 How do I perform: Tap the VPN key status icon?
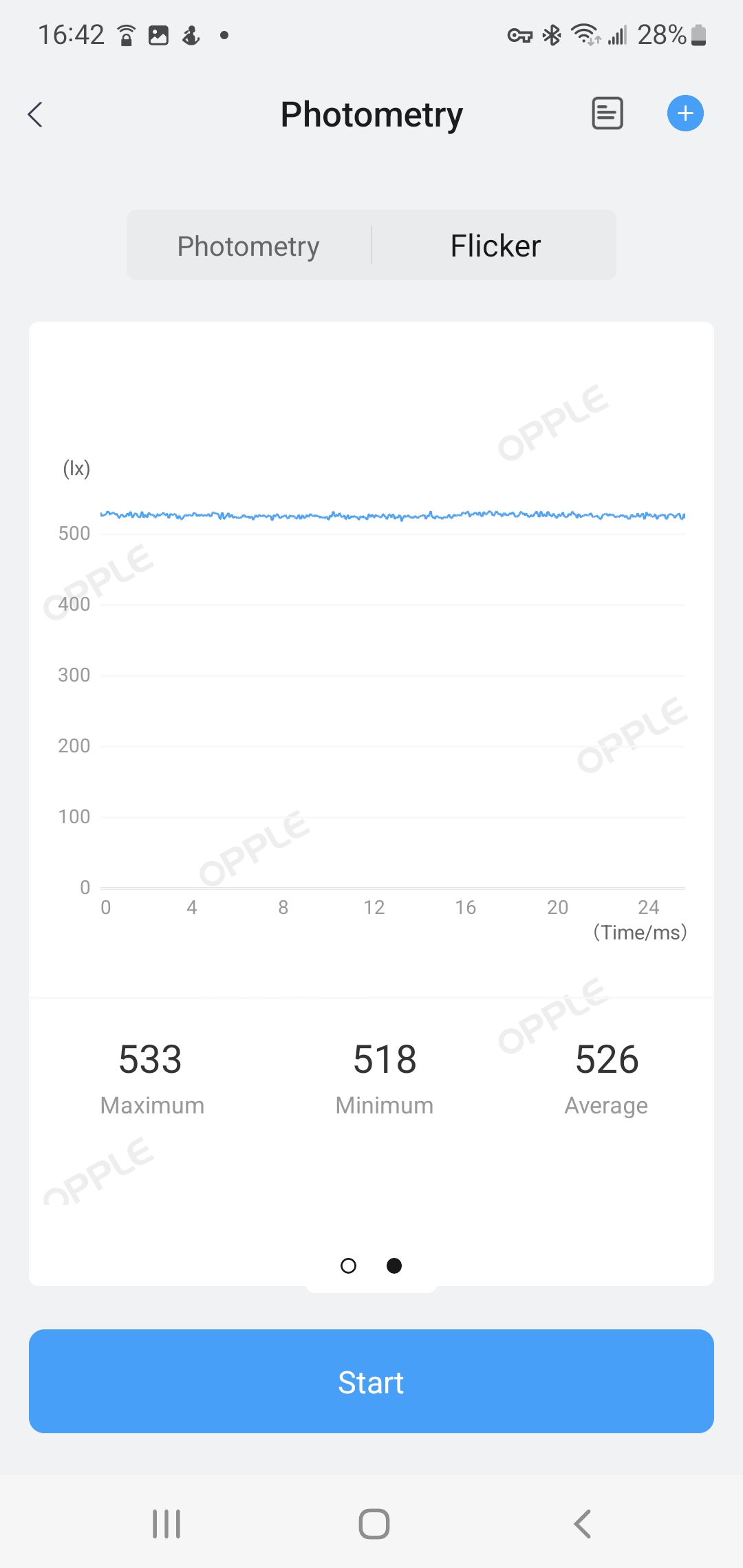point(519,35)
